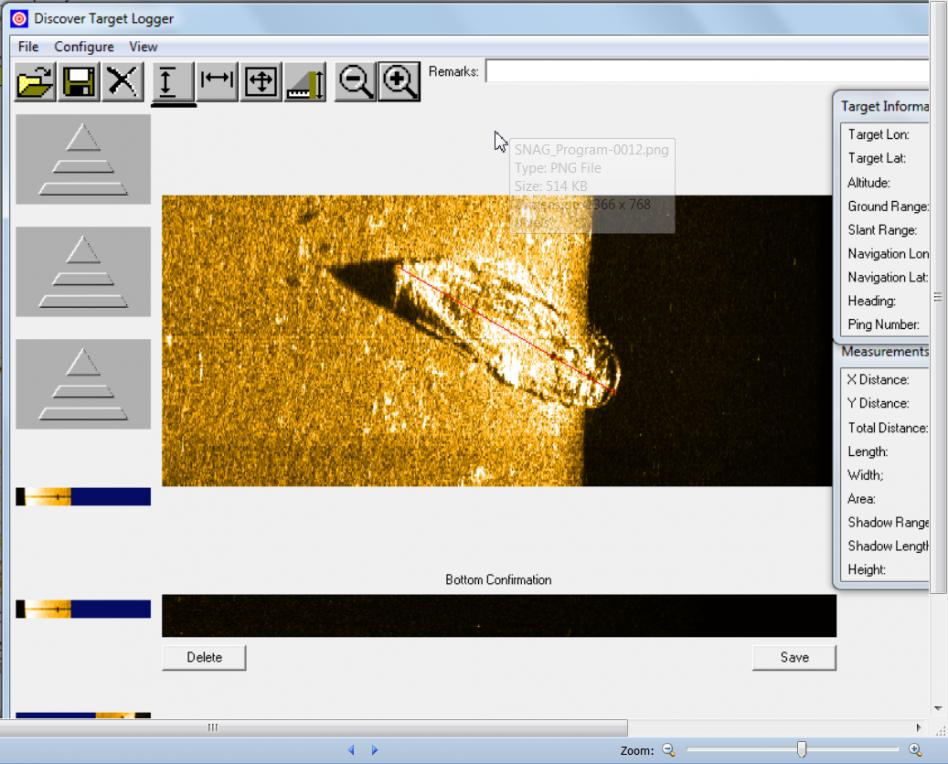The image size is (948, 764).
Task: Click the zoom in magnifier icon
Action: (399, 82)
